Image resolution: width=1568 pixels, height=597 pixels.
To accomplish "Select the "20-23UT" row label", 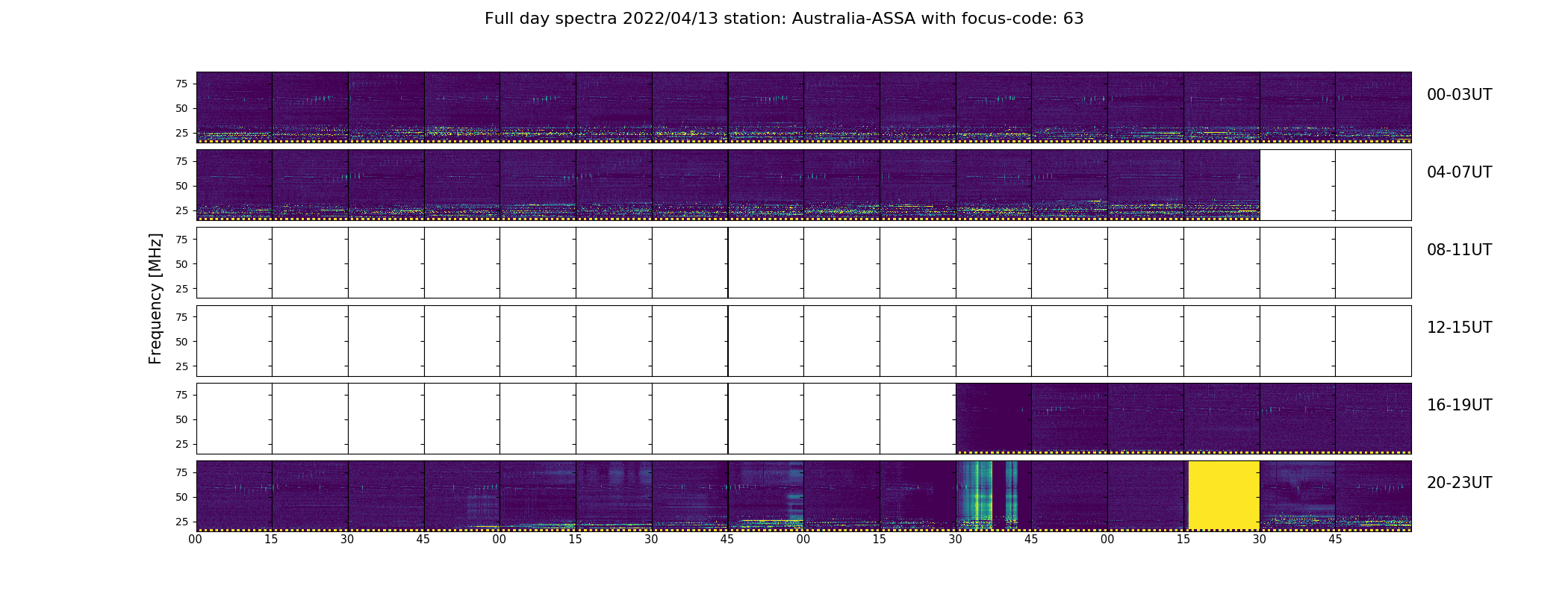I will coord(1459,483).
